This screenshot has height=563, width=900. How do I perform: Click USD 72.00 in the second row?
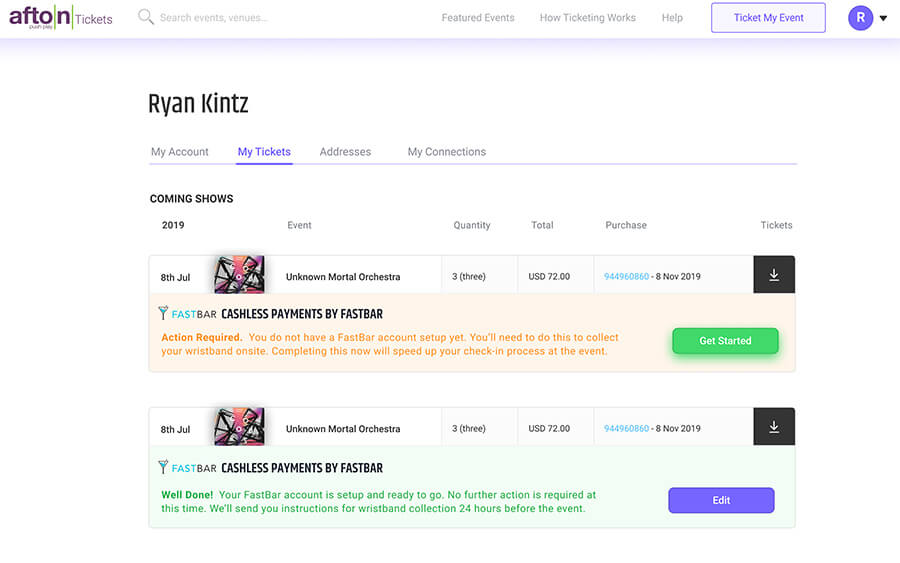[x=549, y=429]
